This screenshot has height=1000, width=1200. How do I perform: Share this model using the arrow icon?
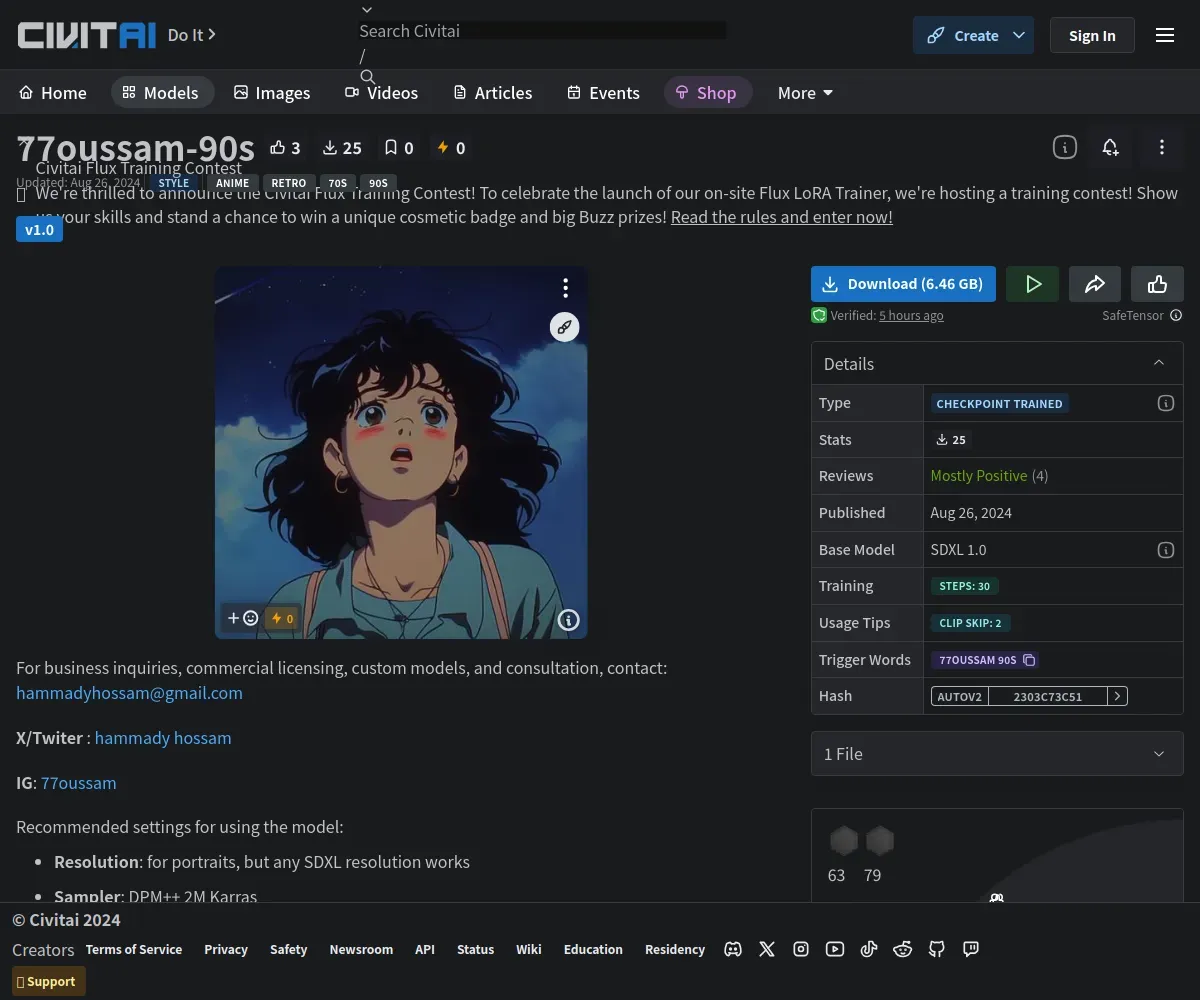pyautogui.click(x=1095, y=284)
